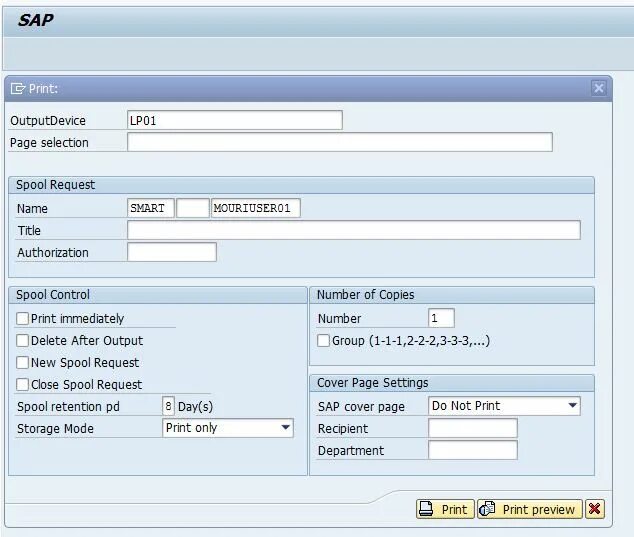Focus the Recipient field
Viewport: 634px width, 537px height.
473,428
